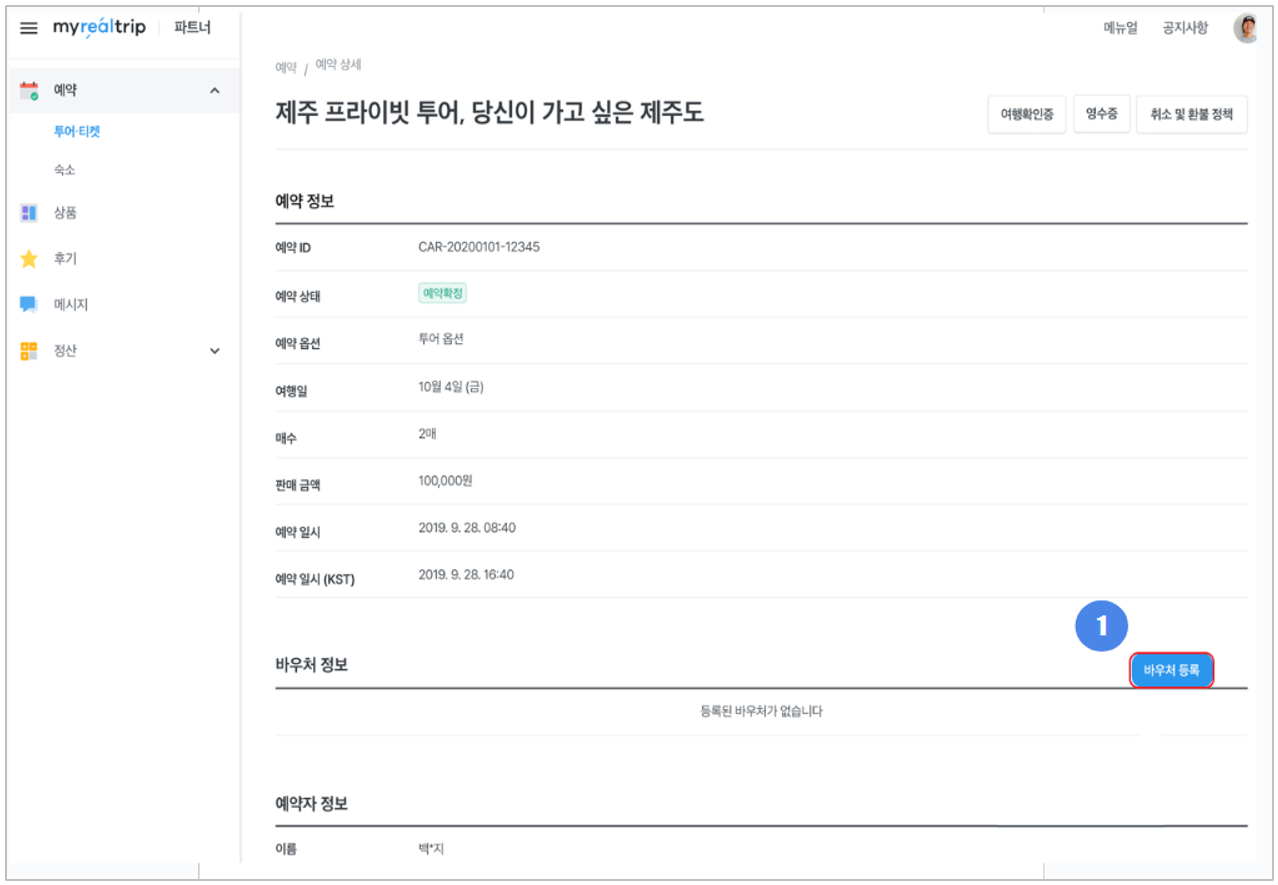This screenshot has width=1278, height=885.
Task: Open 공지사항 in the top header
Action: point(1185,28)
